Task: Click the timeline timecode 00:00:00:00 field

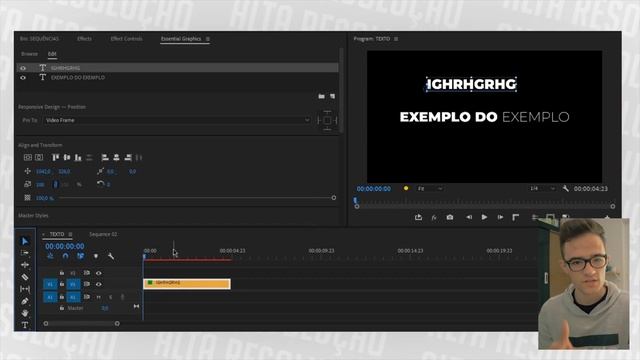Action: click(x=64, y=246)
